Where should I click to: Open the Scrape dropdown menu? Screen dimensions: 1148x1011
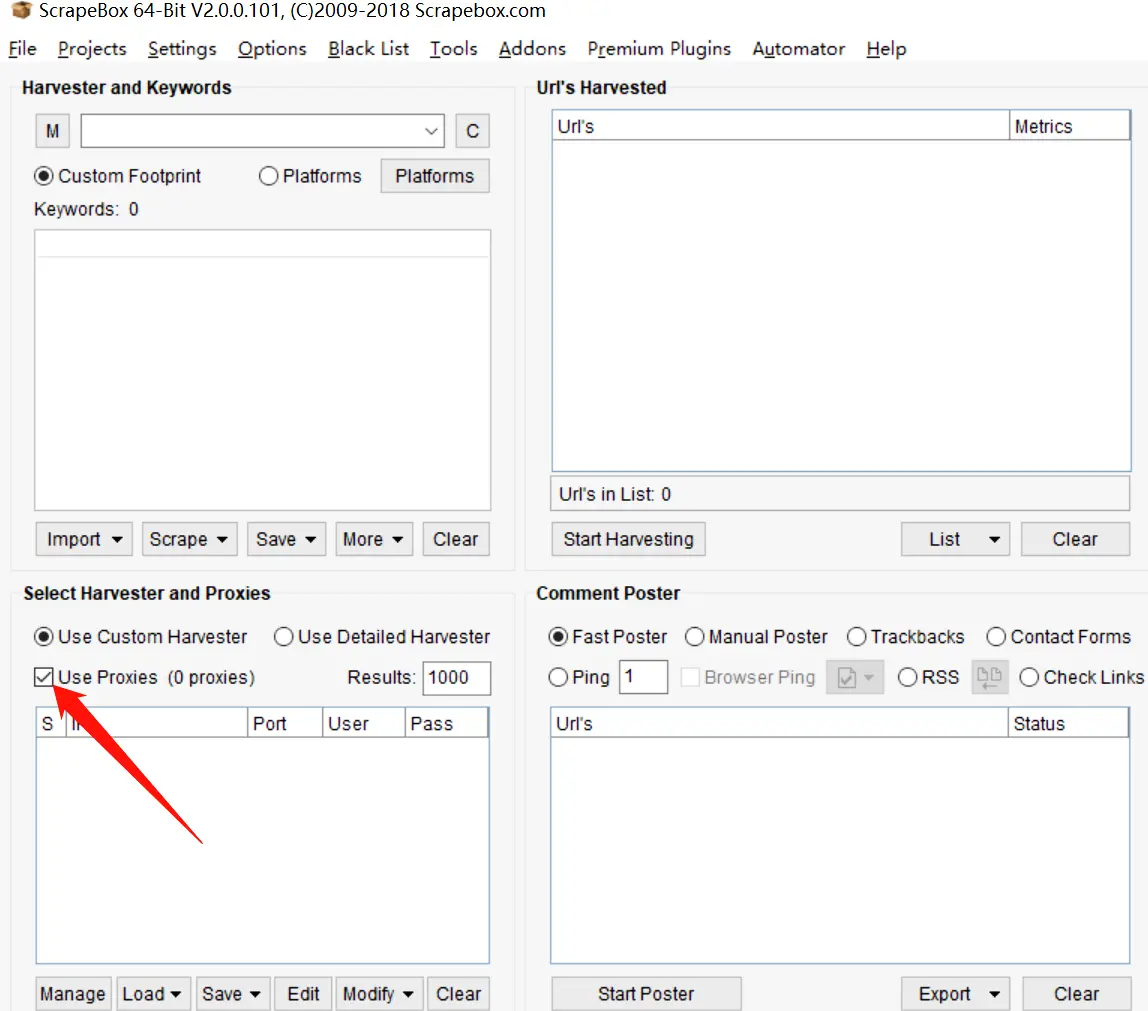coord(189,540)
